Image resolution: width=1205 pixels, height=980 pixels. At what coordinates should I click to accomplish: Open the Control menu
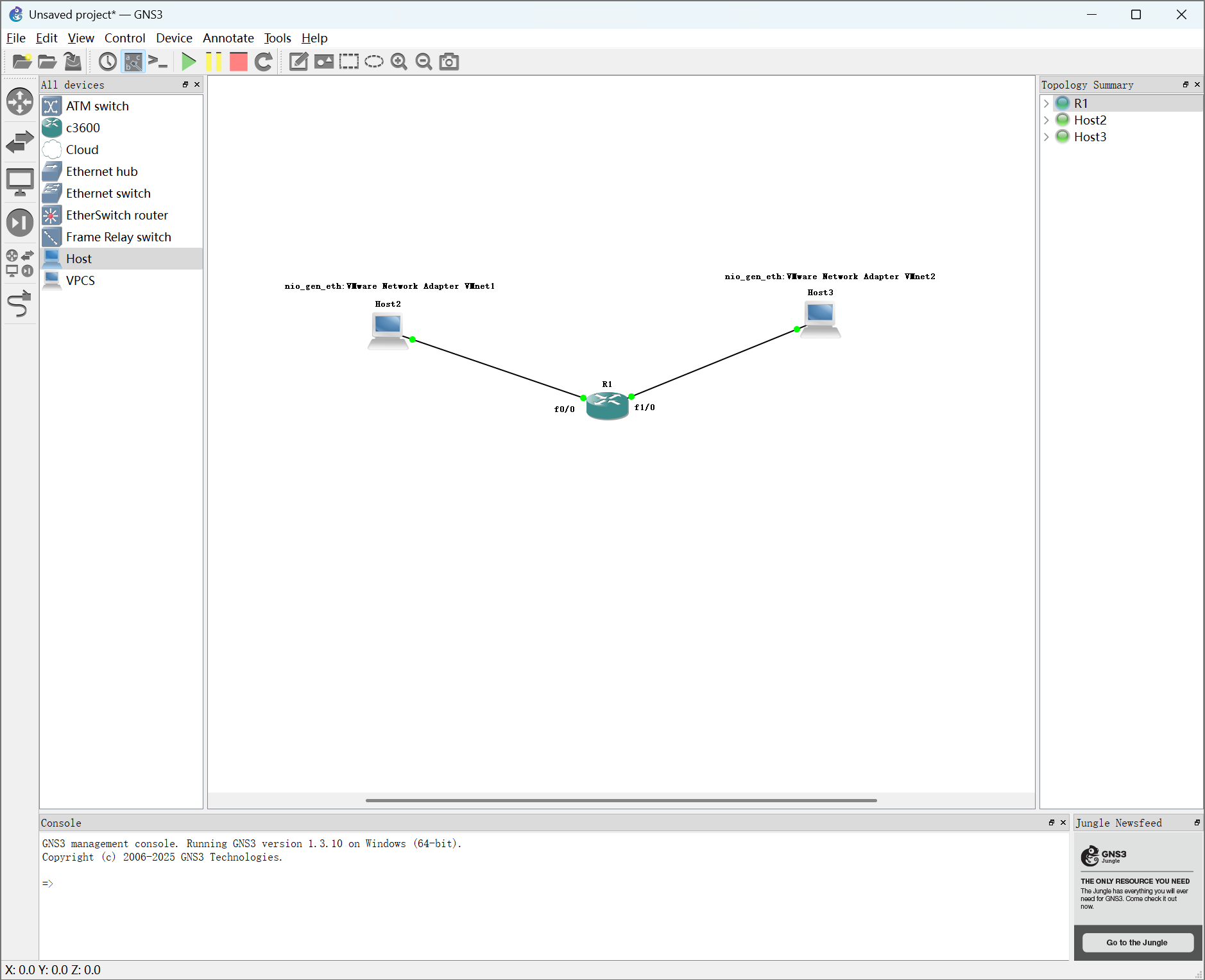click(125, 38)
